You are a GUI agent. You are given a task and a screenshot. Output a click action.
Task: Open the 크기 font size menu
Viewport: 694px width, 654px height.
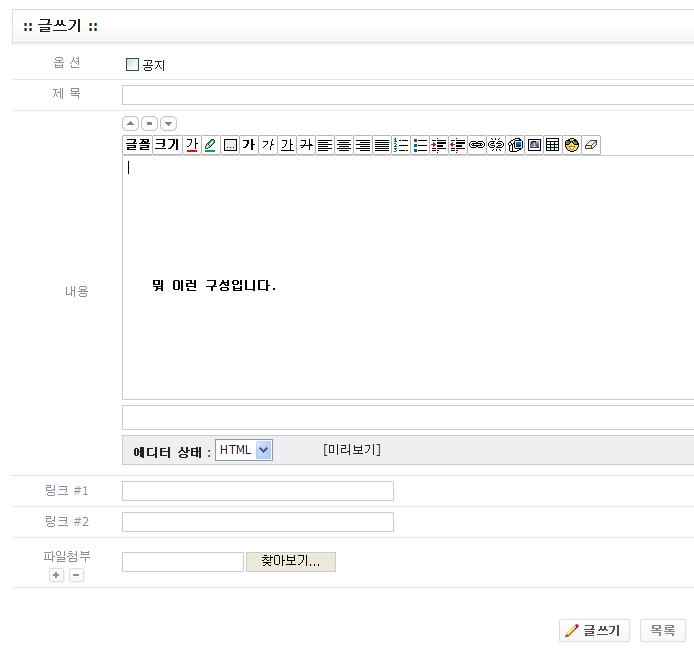coord(167,145)
